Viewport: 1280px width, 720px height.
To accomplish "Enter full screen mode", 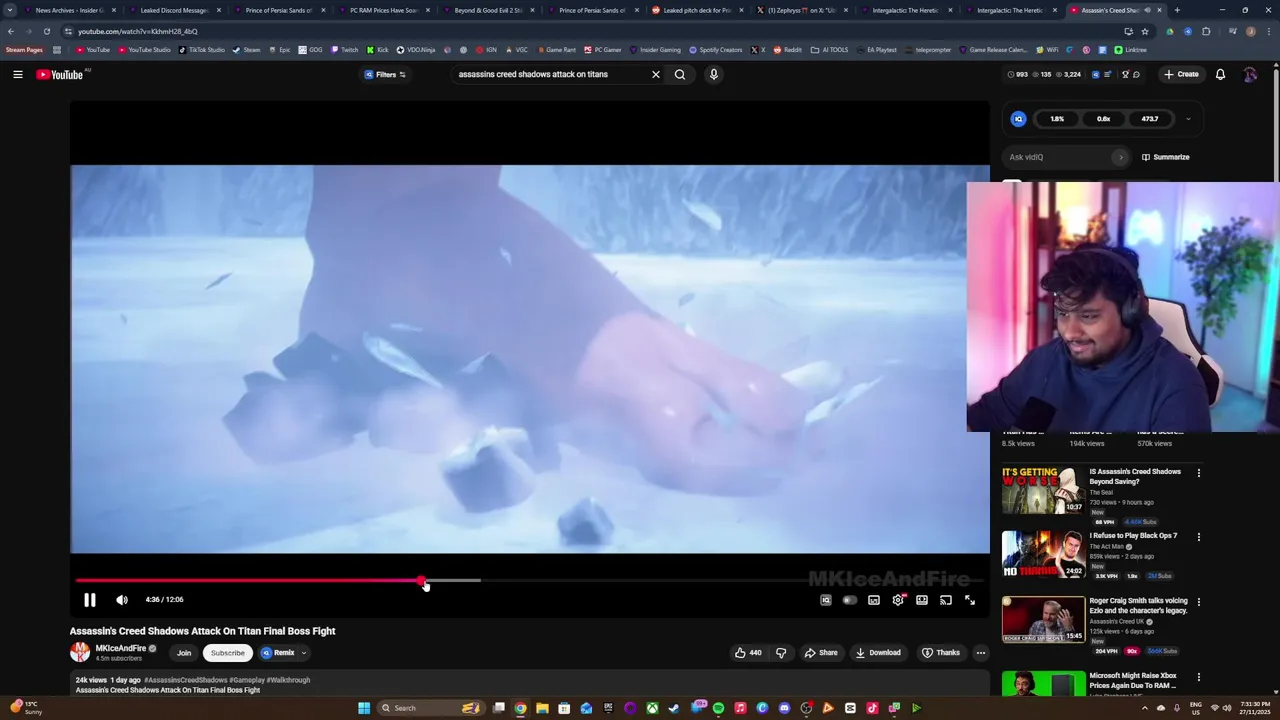I will pyautogui.click(x=970, y=600).
